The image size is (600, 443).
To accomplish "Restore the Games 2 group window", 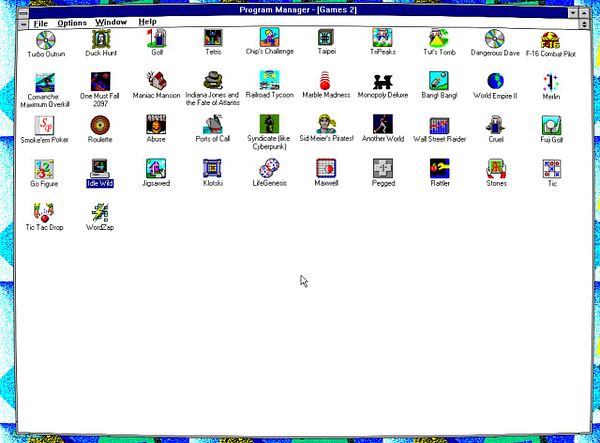I will pos(584,24).
